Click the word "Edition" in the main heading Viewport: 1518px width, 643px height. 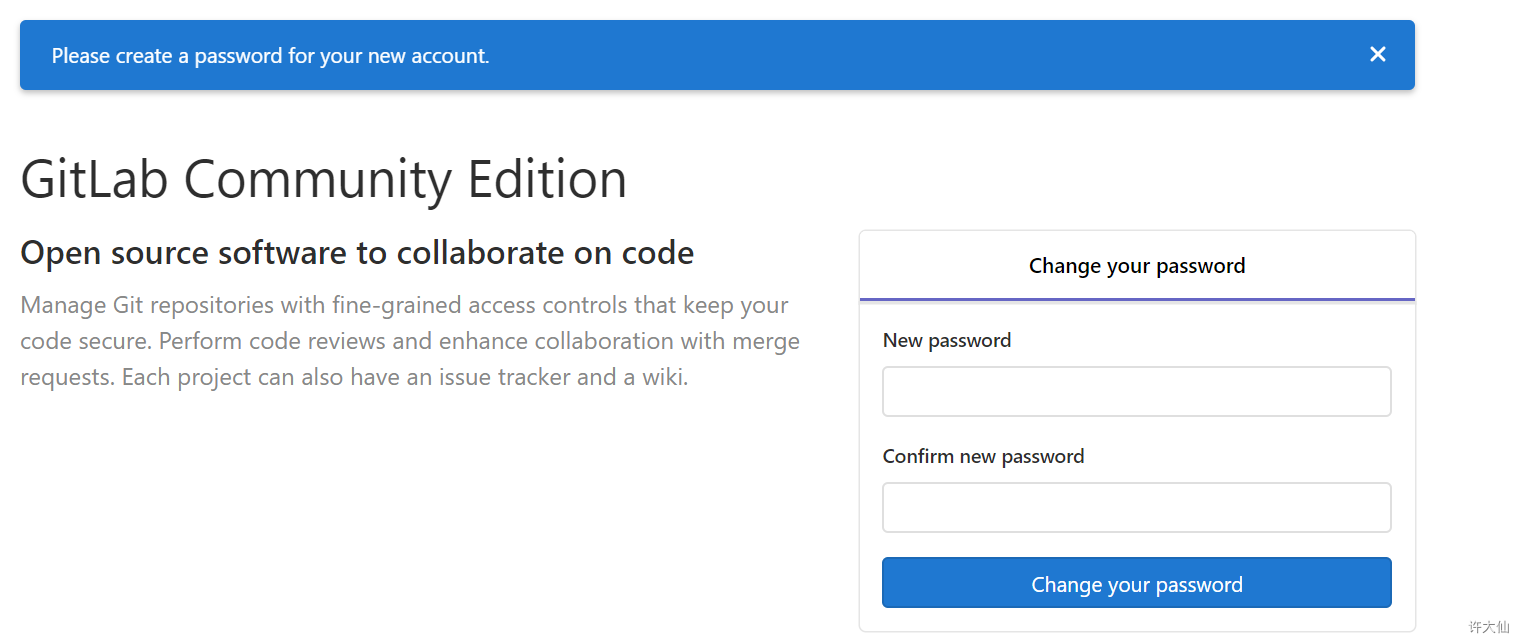tap(547, 180)
